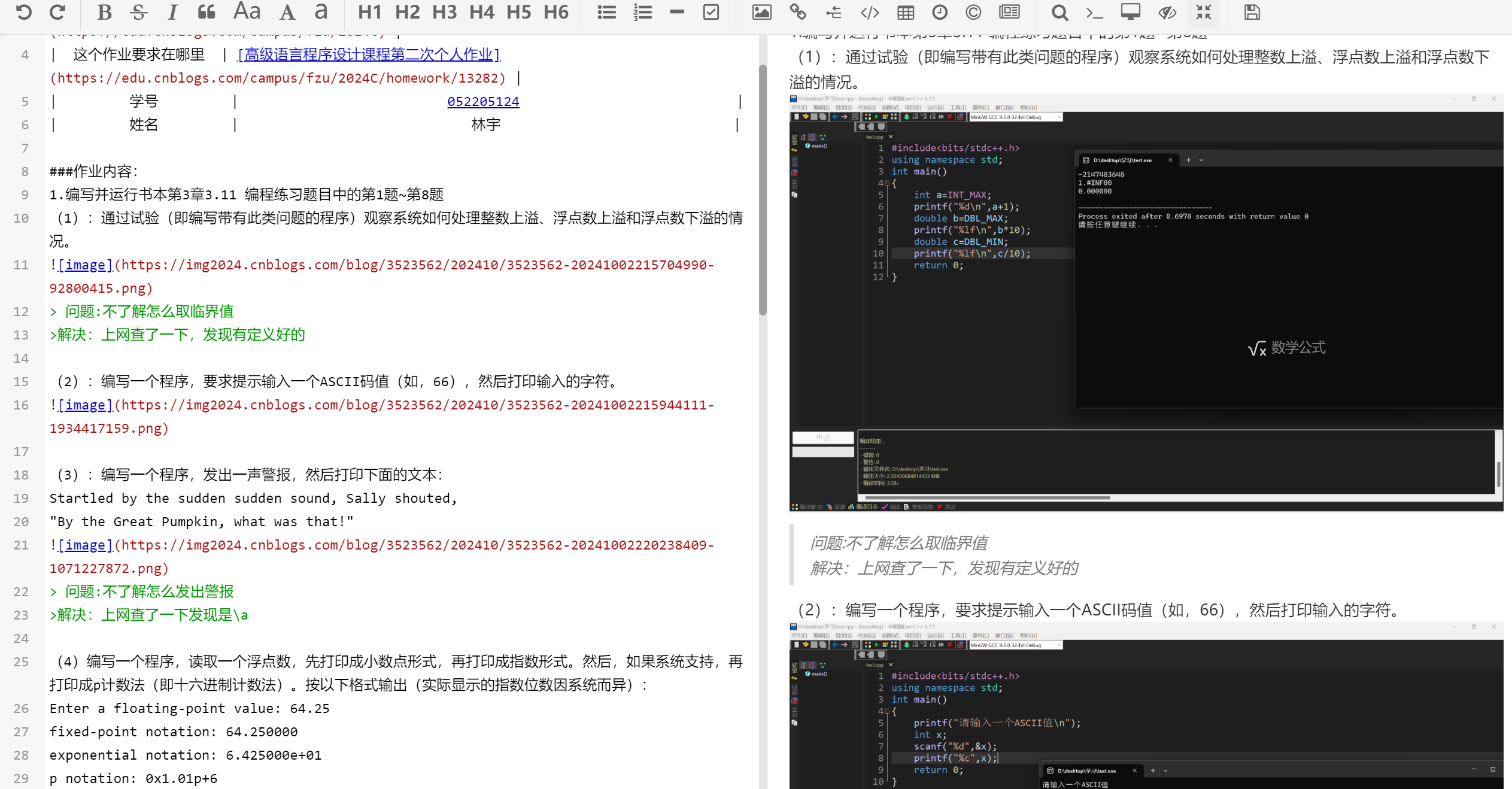Insert an H4 heading
Viewport: 1512px width, 789px height.
coord(481,12)
